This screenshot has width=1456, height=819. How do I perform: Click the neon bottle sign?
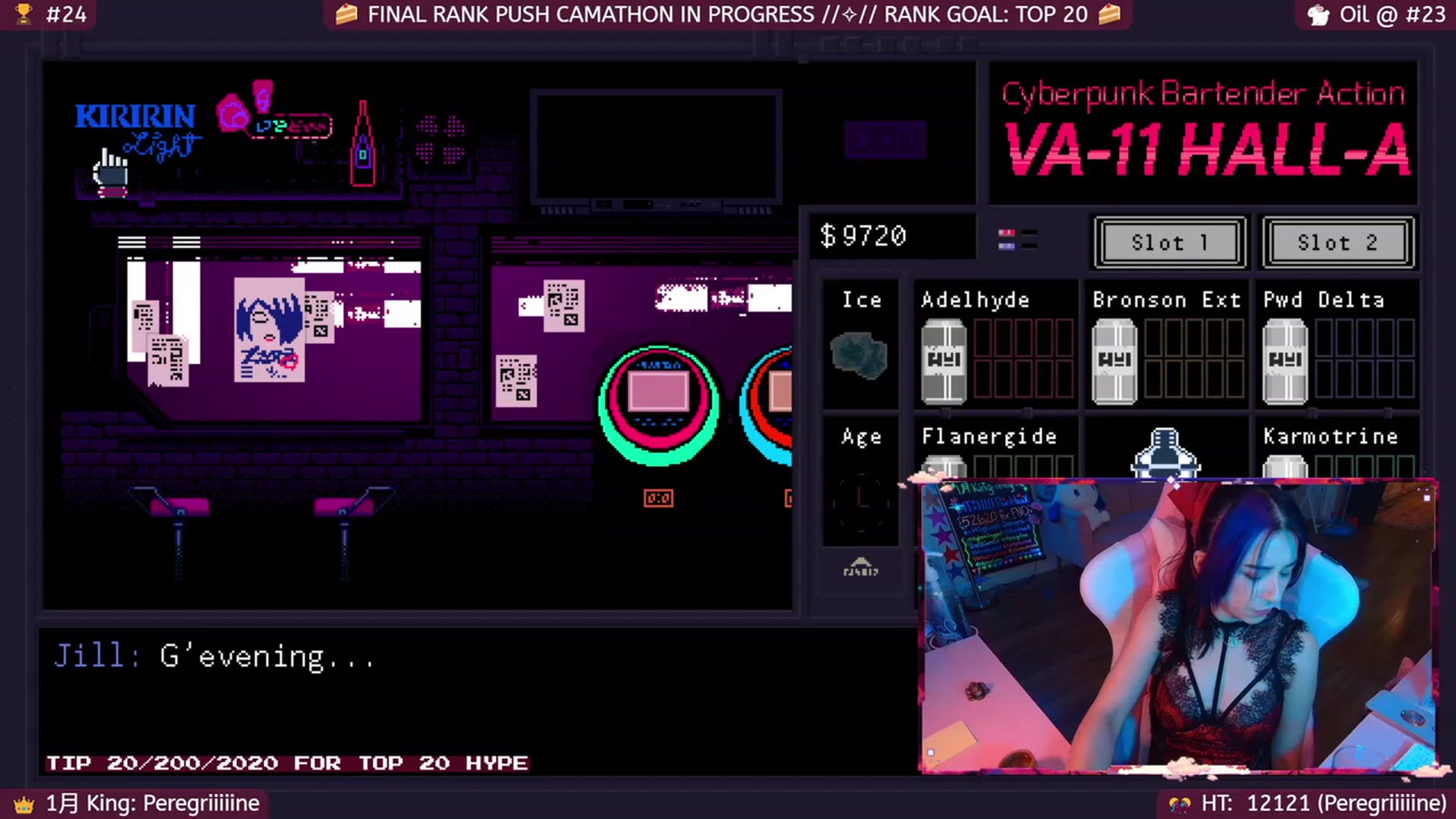tap(362, 143)
